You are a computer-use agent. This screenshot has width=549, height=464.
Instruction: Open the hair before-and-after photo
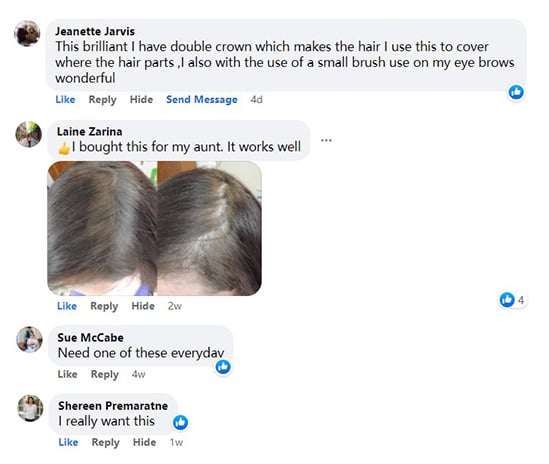(154, 228)
